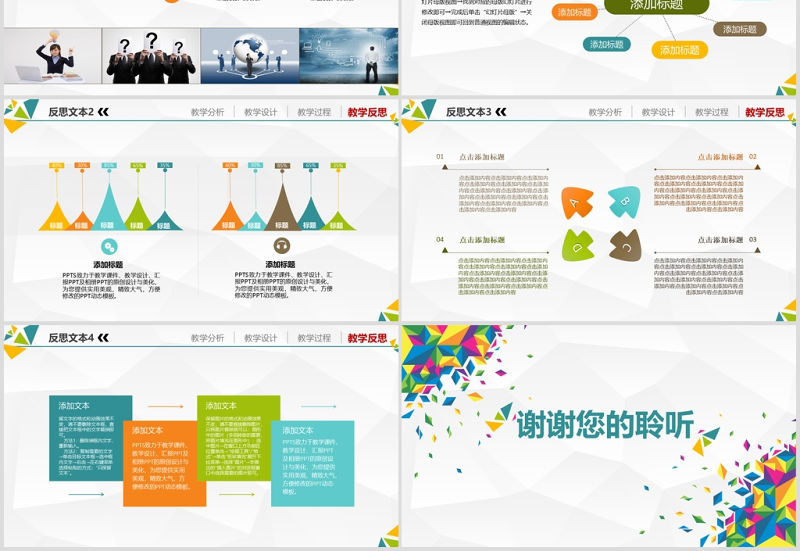Image resolution: width=800 pixels, height=551 pixels.
Task: Click 点击添加标题 heading numbered 03
Action: (720, 240)
